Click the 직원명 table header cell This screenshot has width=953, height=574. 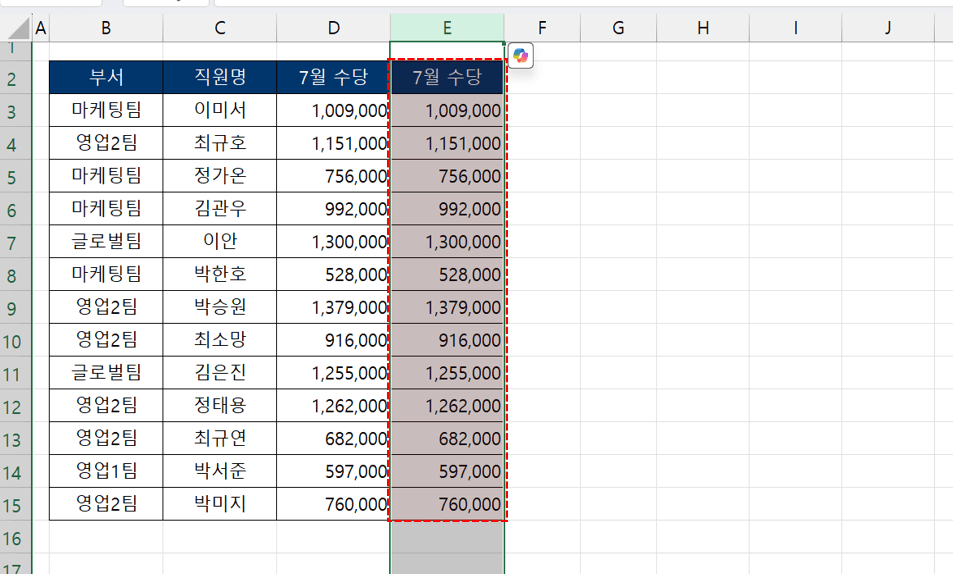(x=220, y=78)
